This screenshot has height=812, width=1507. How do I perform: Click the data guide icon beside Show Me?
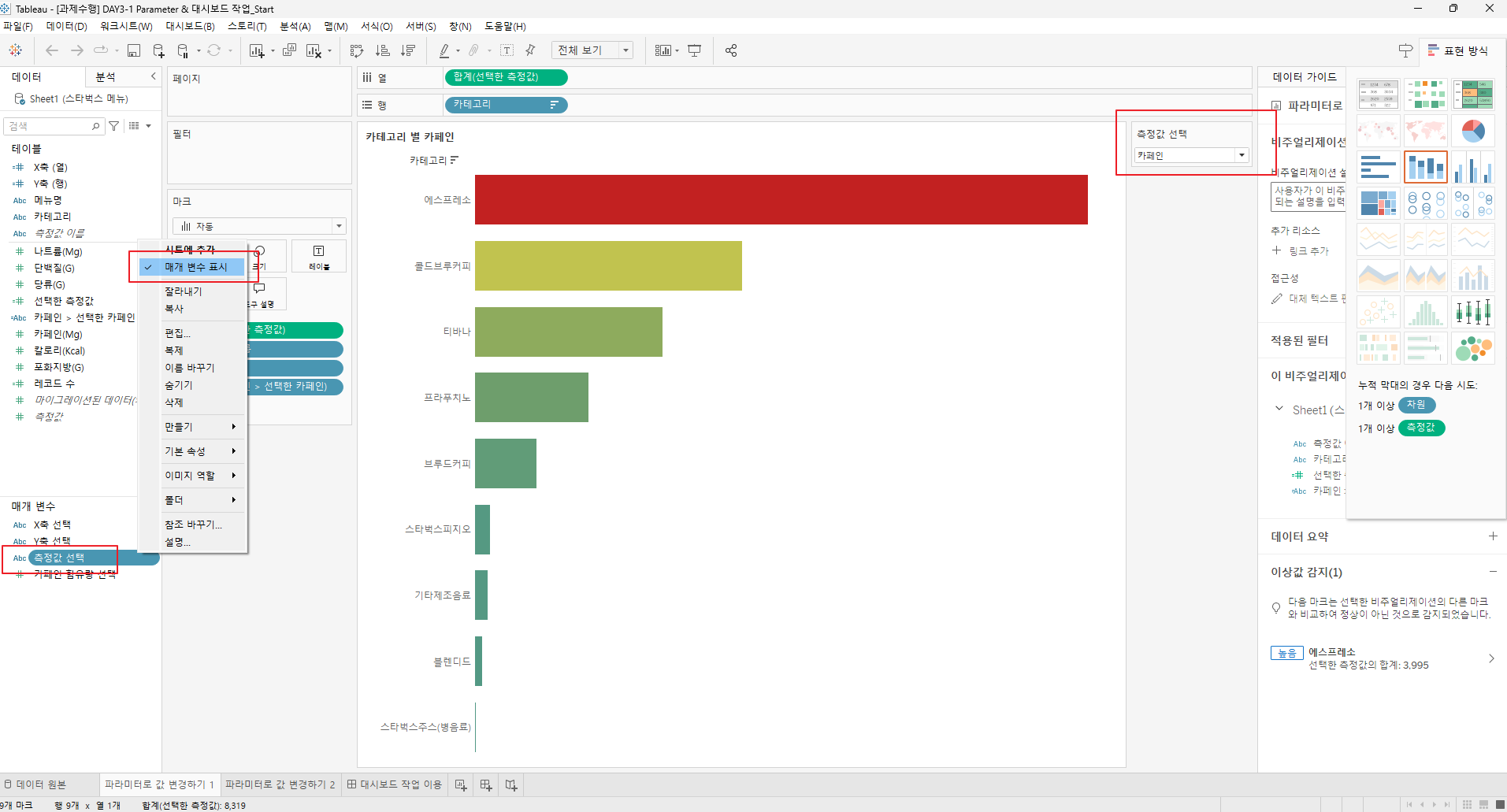[x=1405, y=50]
